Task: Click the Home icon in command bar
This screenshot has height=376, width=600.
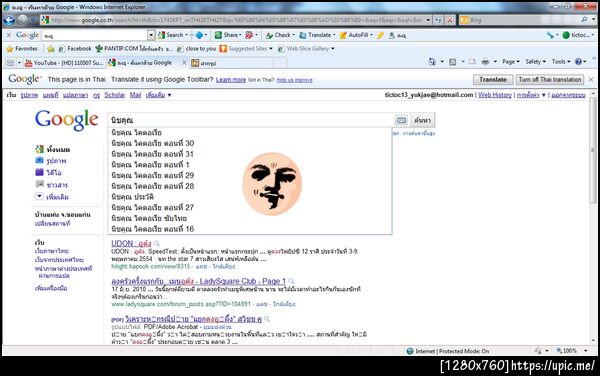Action: [x=432, y=62]
